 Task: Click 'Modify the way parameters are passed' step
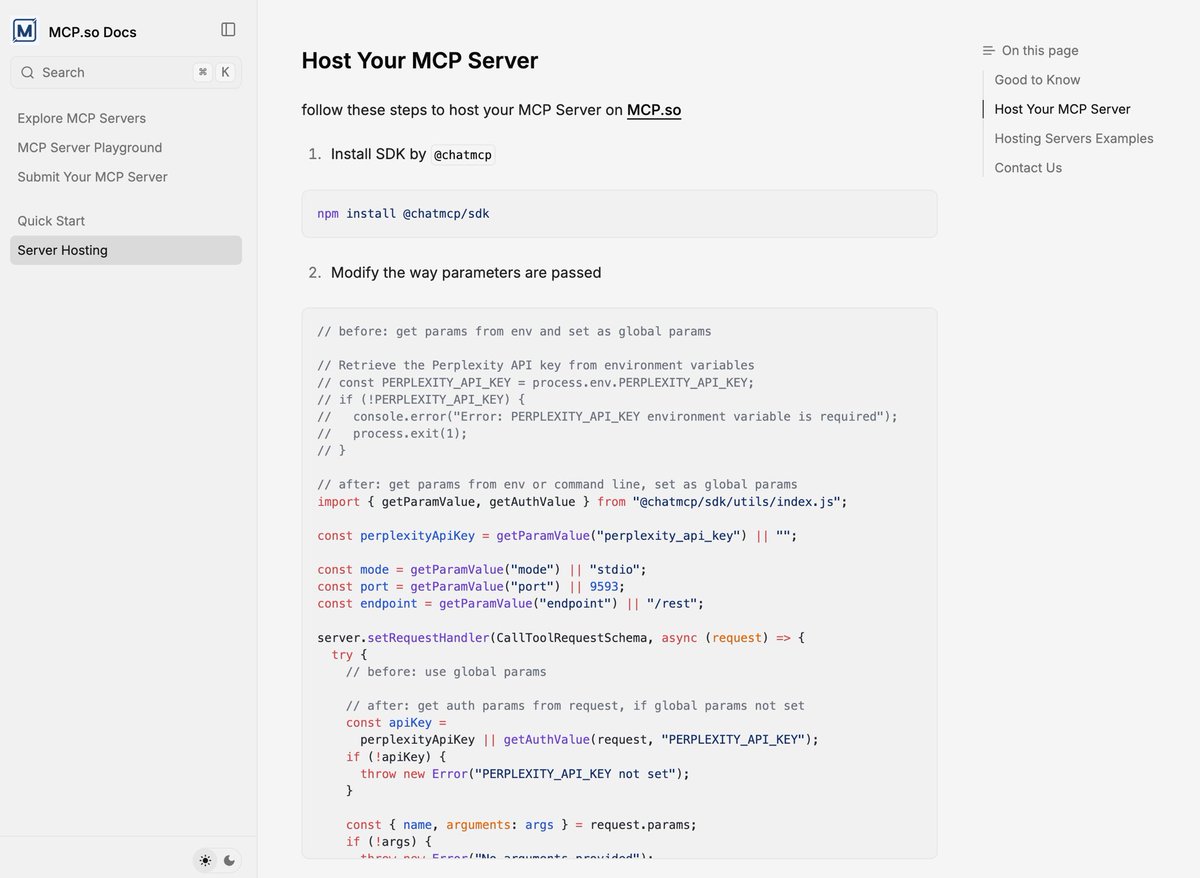click(x=466, y=272)
